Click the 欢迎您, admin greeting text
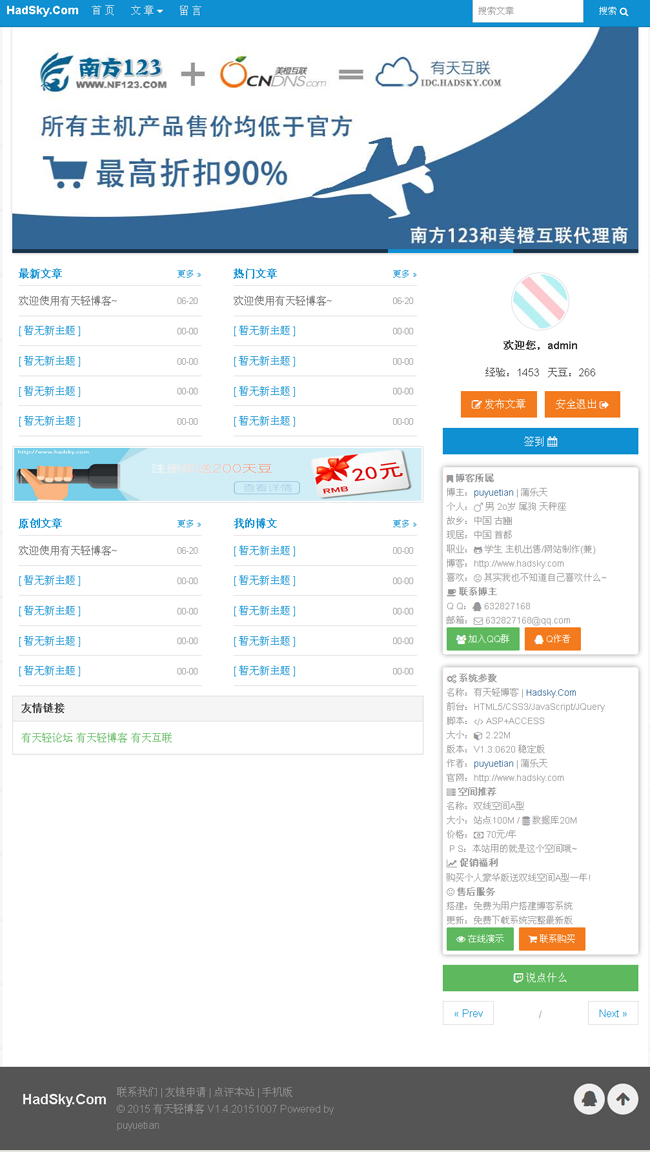This screenshot has width=650, height=1152. pyautogui.click(x=540, y=345)
